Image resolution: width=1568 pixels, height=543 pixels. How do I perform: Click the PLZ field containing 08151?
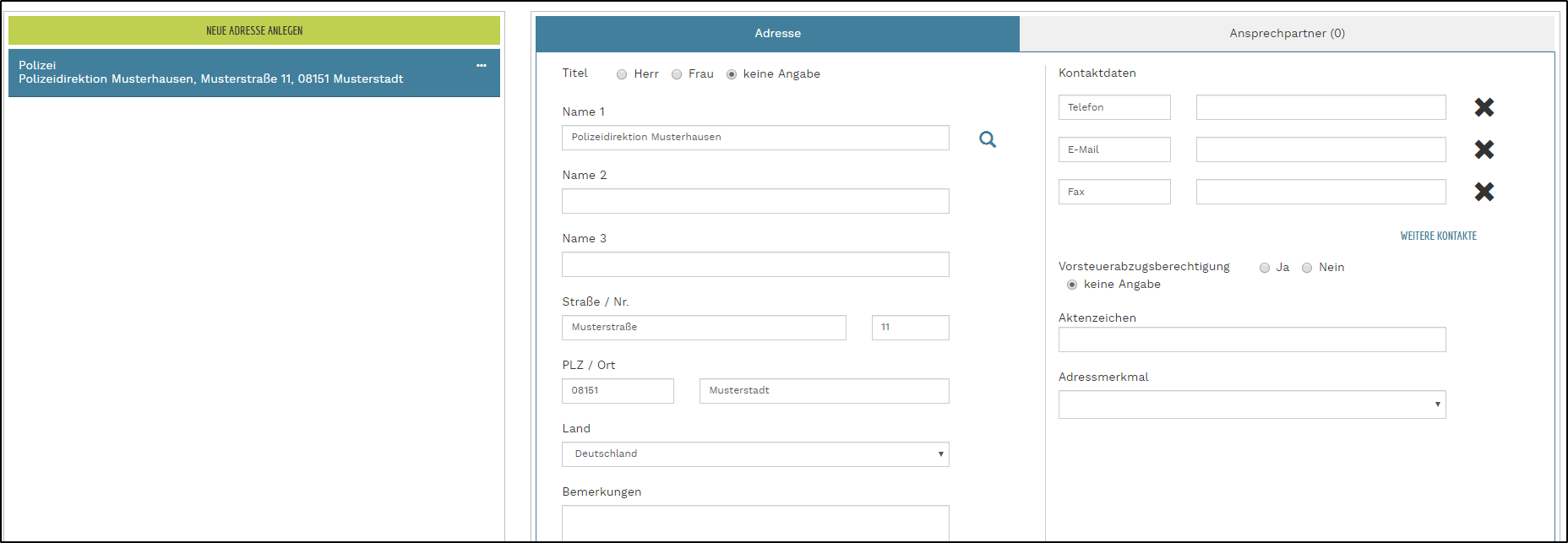pos(618,391)
